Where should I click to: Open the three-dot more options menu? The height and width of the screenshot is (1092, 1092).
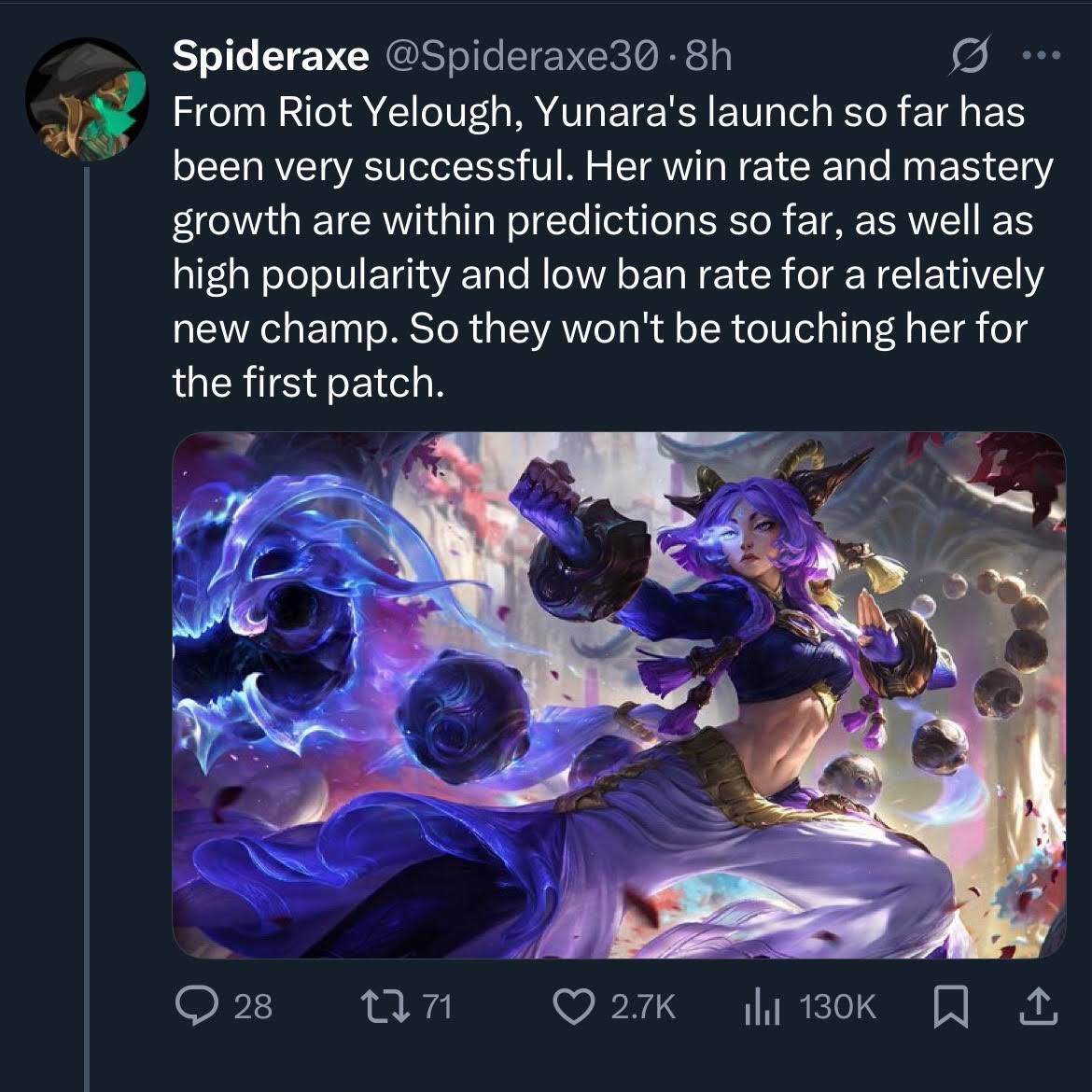[x=1042, y=56]
